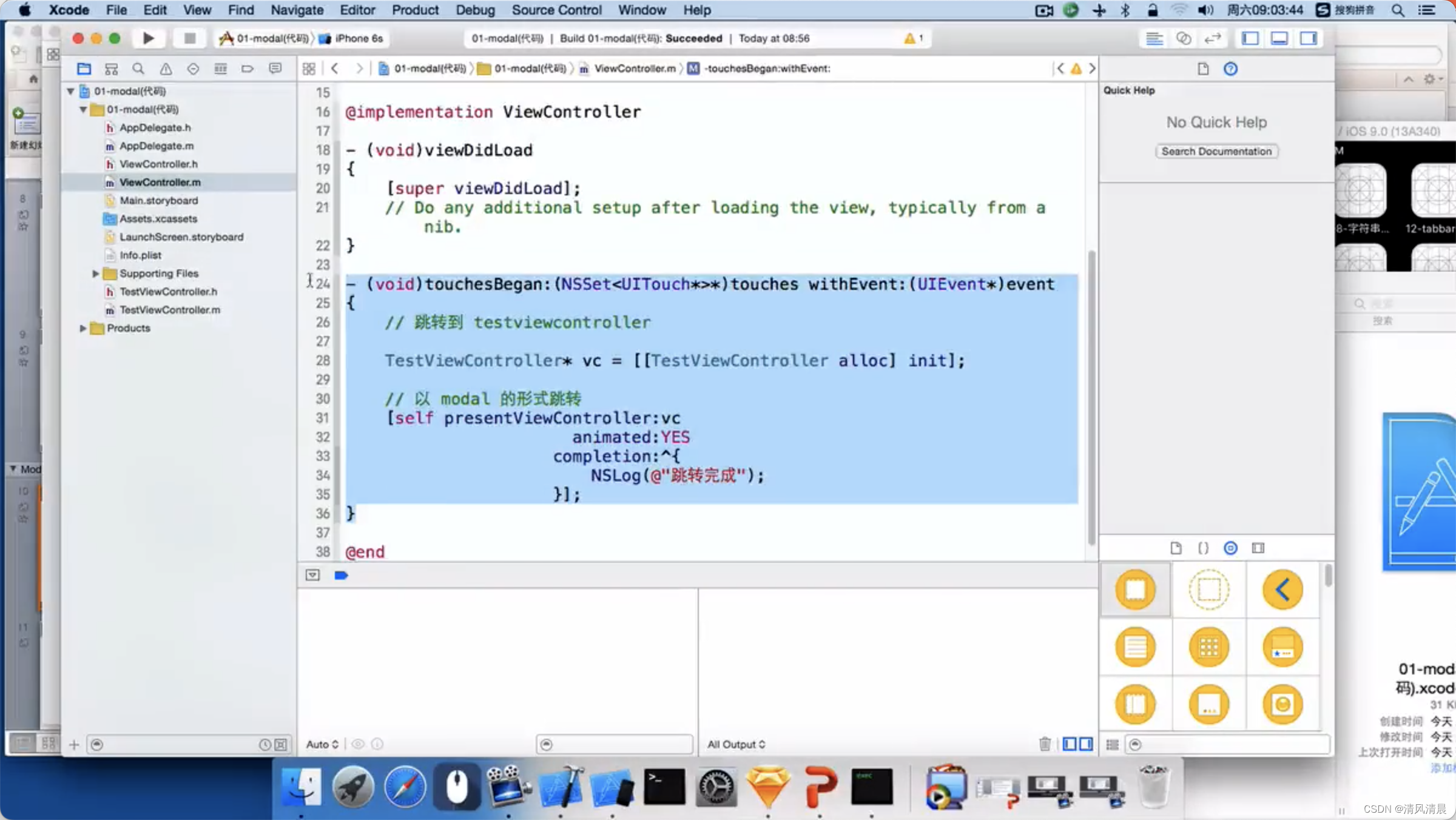Screen dimensions: 1456x820
Task: Show the File inspector
Action: (x=1203, y=69)
